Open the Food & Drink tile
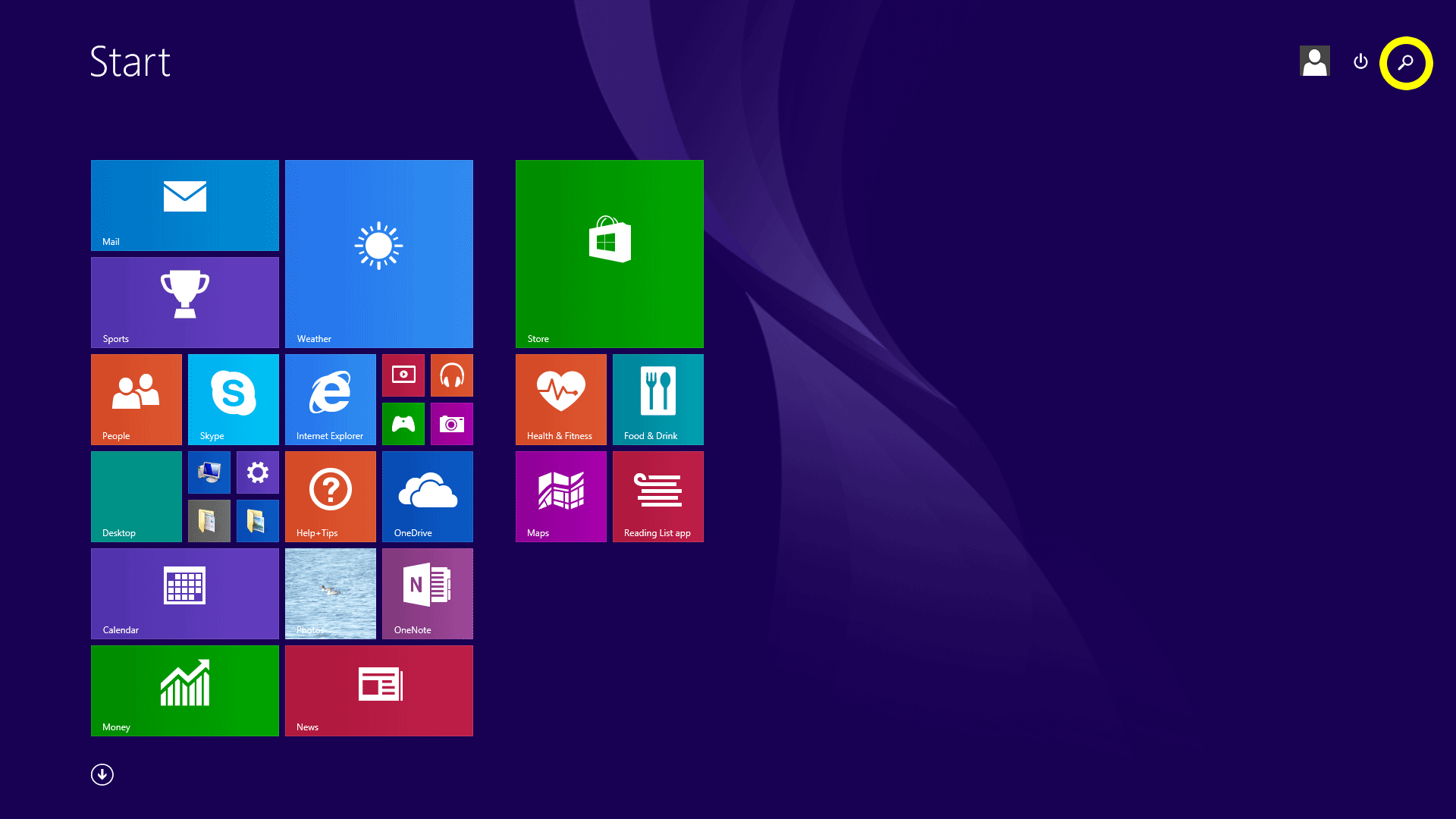This screenshot has height=819, width=1456. point(658,400)
